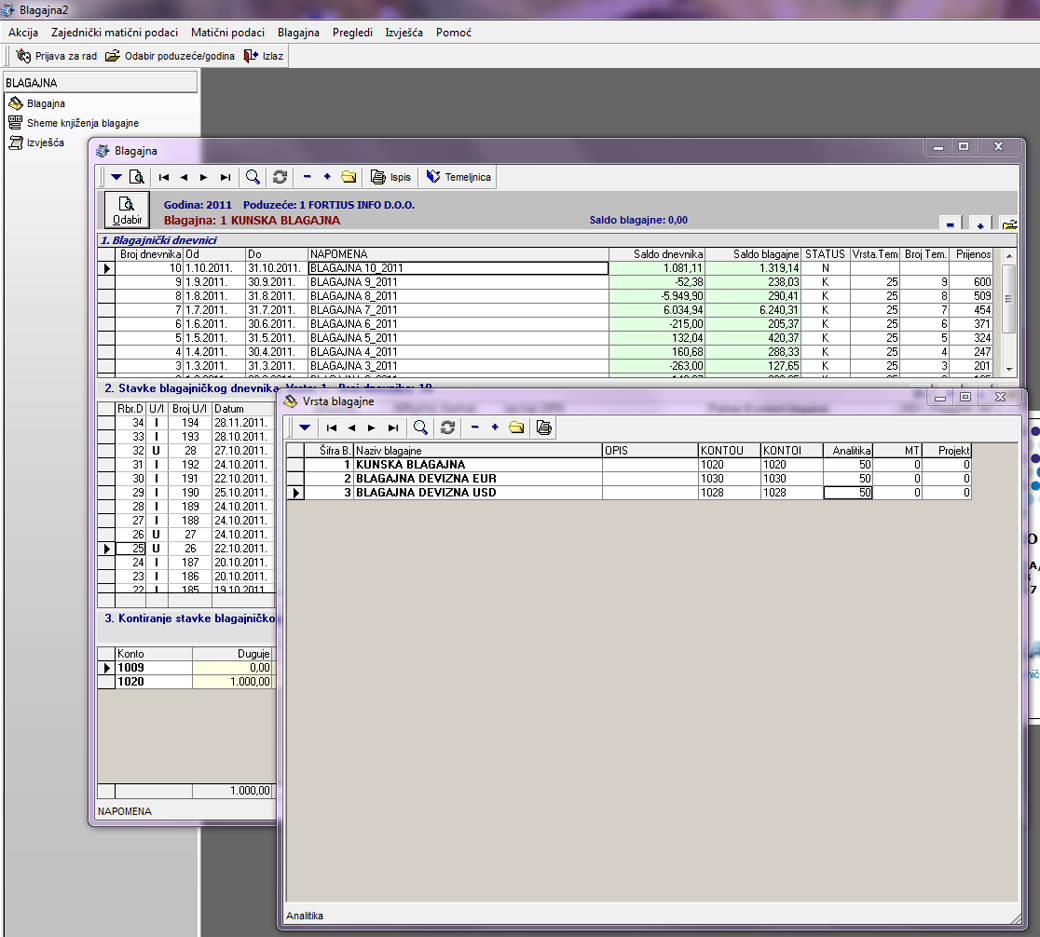Expand the dropdown arrow in Vrsta blagajne toolbar
This screenshot has height=937, width=1040.
(x=304, y=428)
